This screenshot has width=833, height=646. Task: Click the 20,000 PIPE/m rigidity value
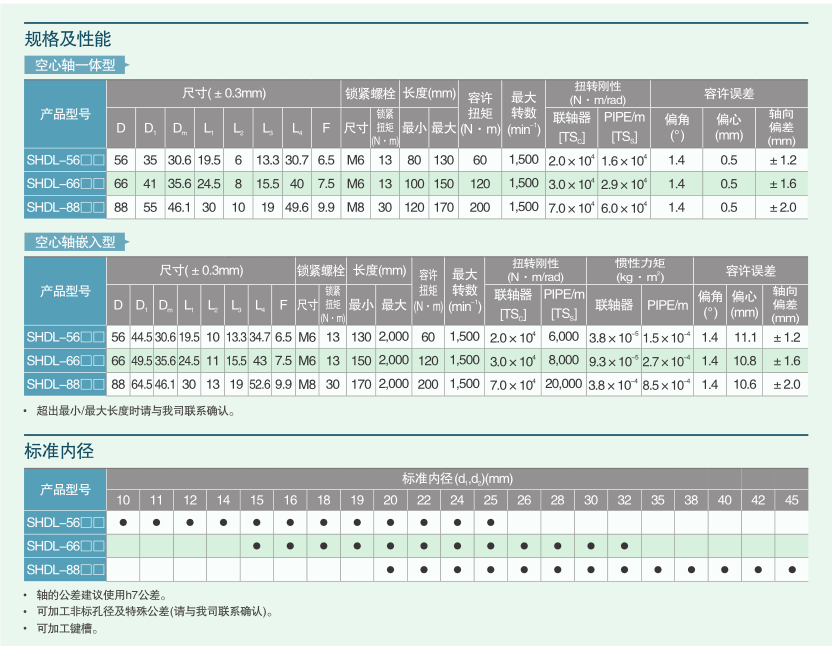tap(563, 384)
